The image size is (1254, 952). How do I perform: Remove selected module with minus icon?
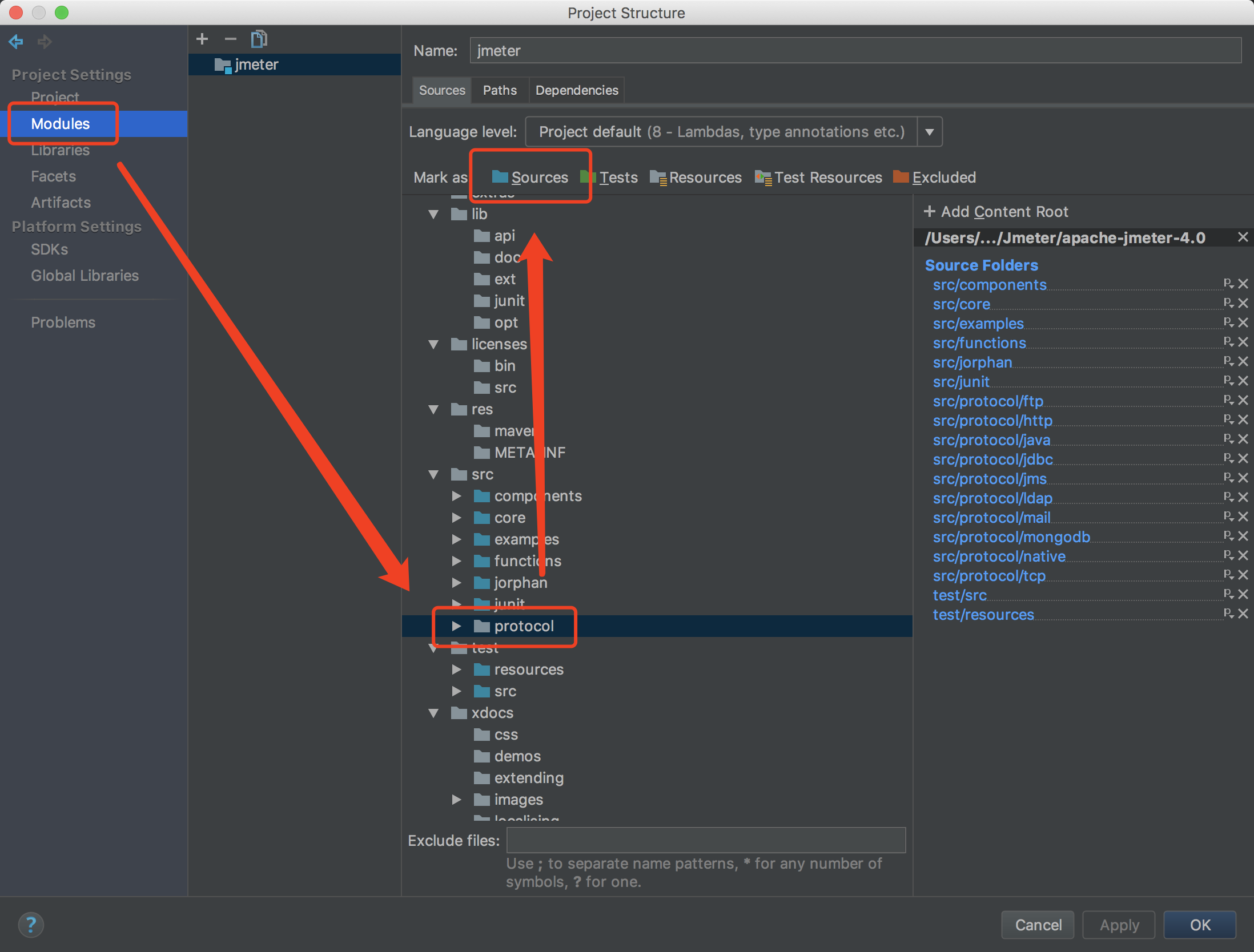coord(231,39)
